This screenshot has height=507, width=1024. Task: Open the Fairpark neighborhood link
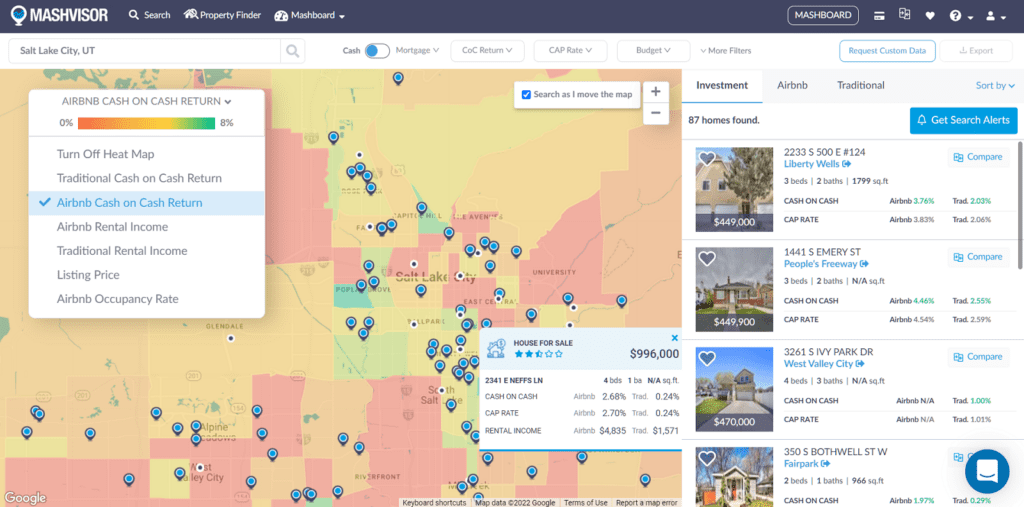(807, 464)
